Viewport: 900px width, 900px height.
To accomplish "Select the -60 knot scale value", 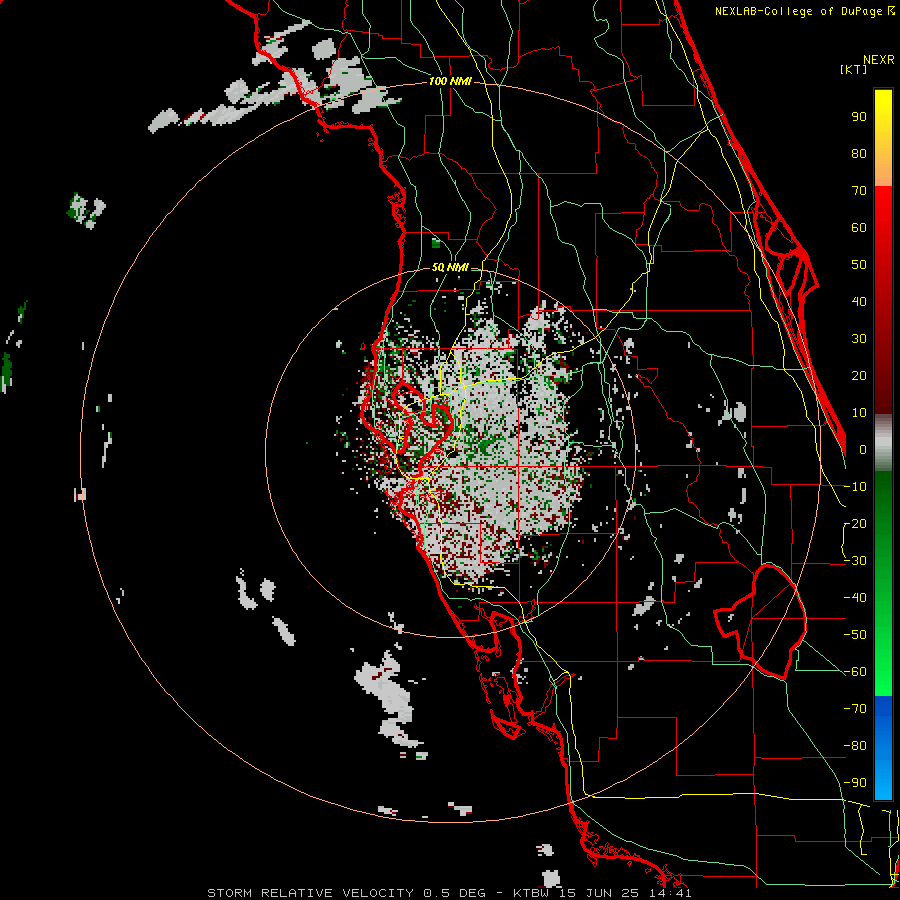I will pos(855,672).
